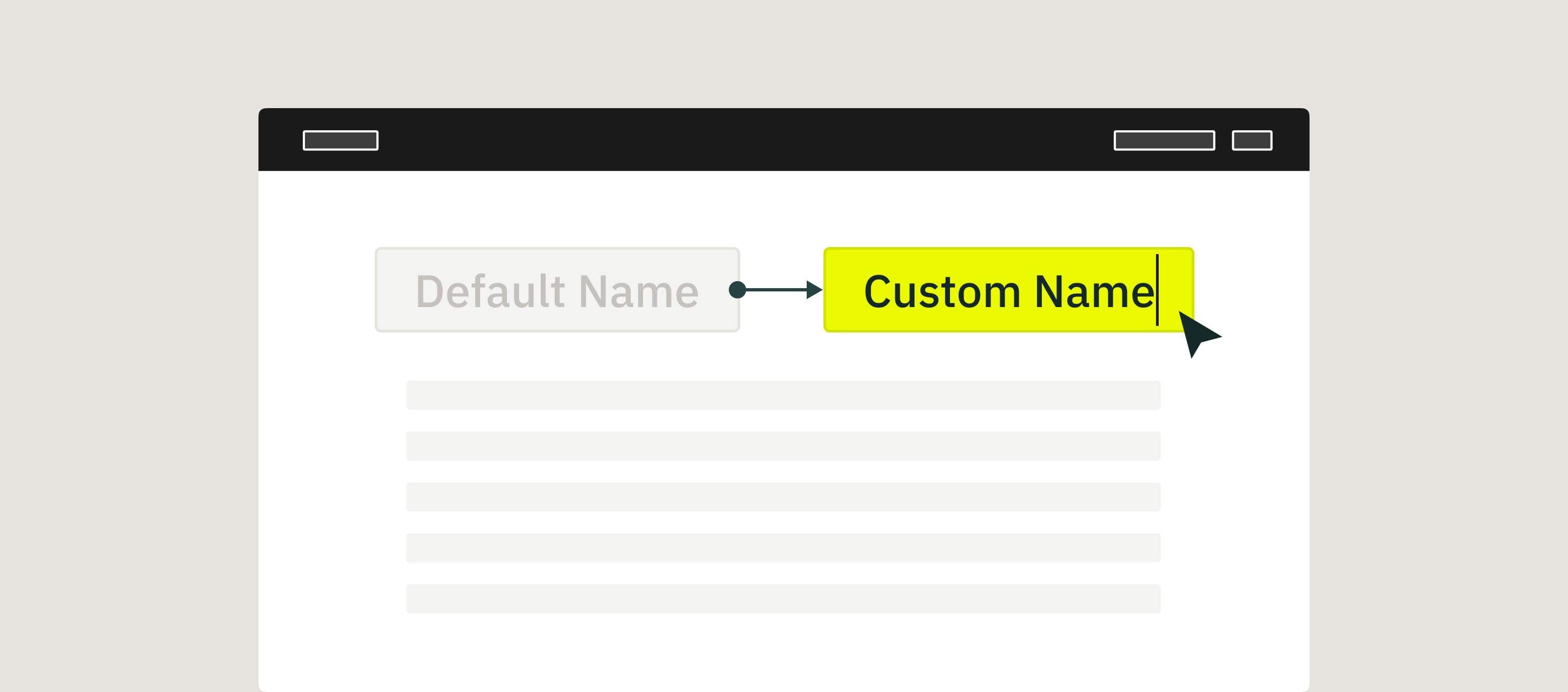
Task: Select the grayed-out Default Name field
Action: click(557, 290)
